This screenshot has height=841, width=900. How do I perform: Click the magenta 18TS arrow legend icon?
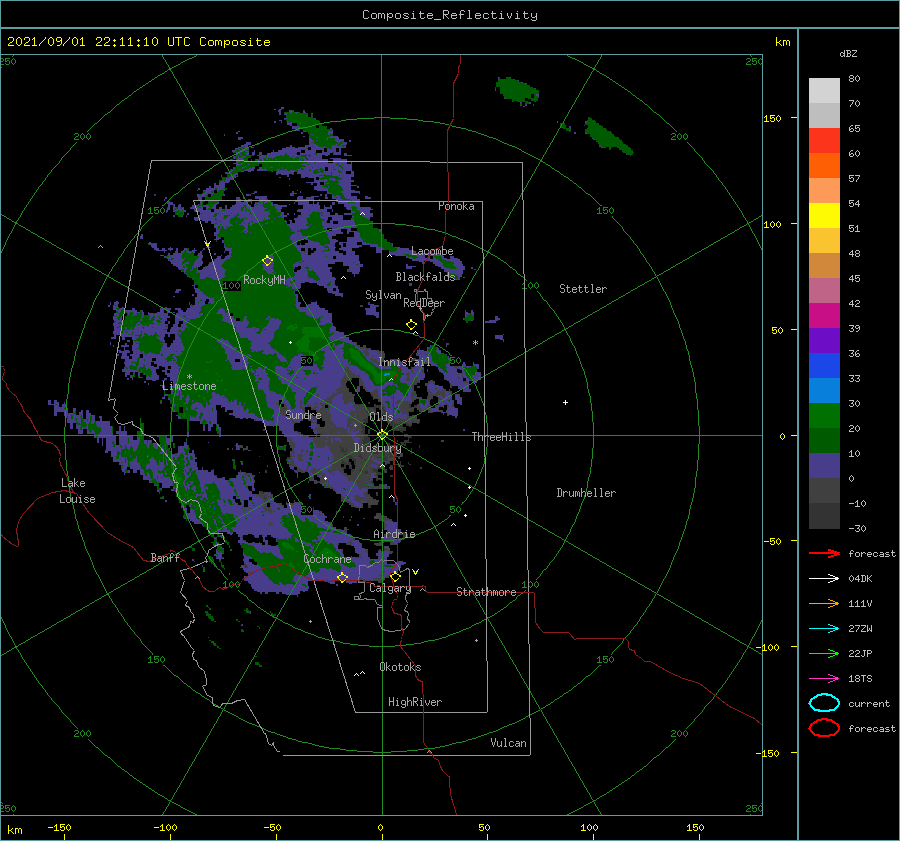824,679
